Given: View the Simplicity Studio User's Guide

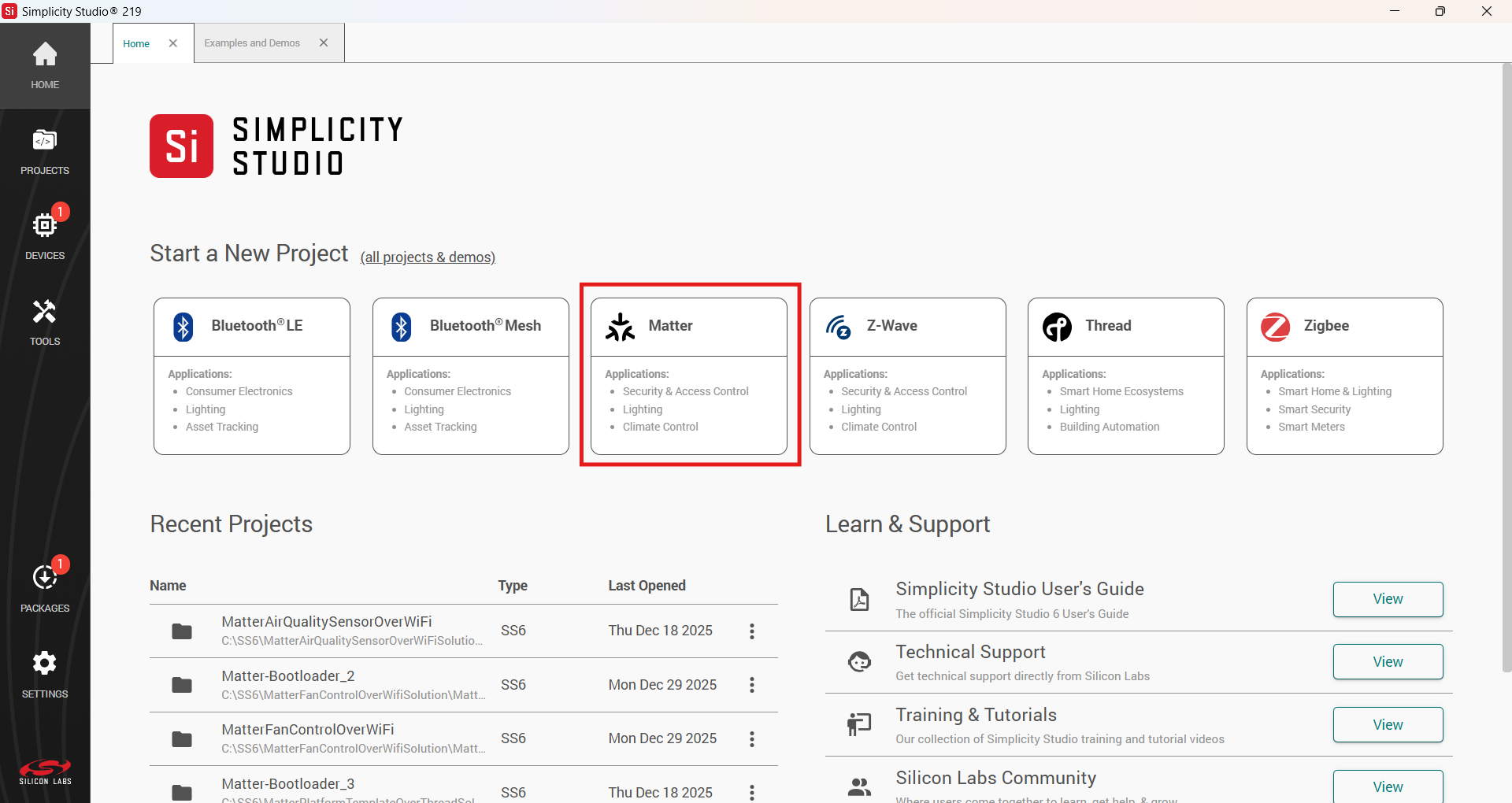Looking at the screenshot, I should [x=1388, y=599].
